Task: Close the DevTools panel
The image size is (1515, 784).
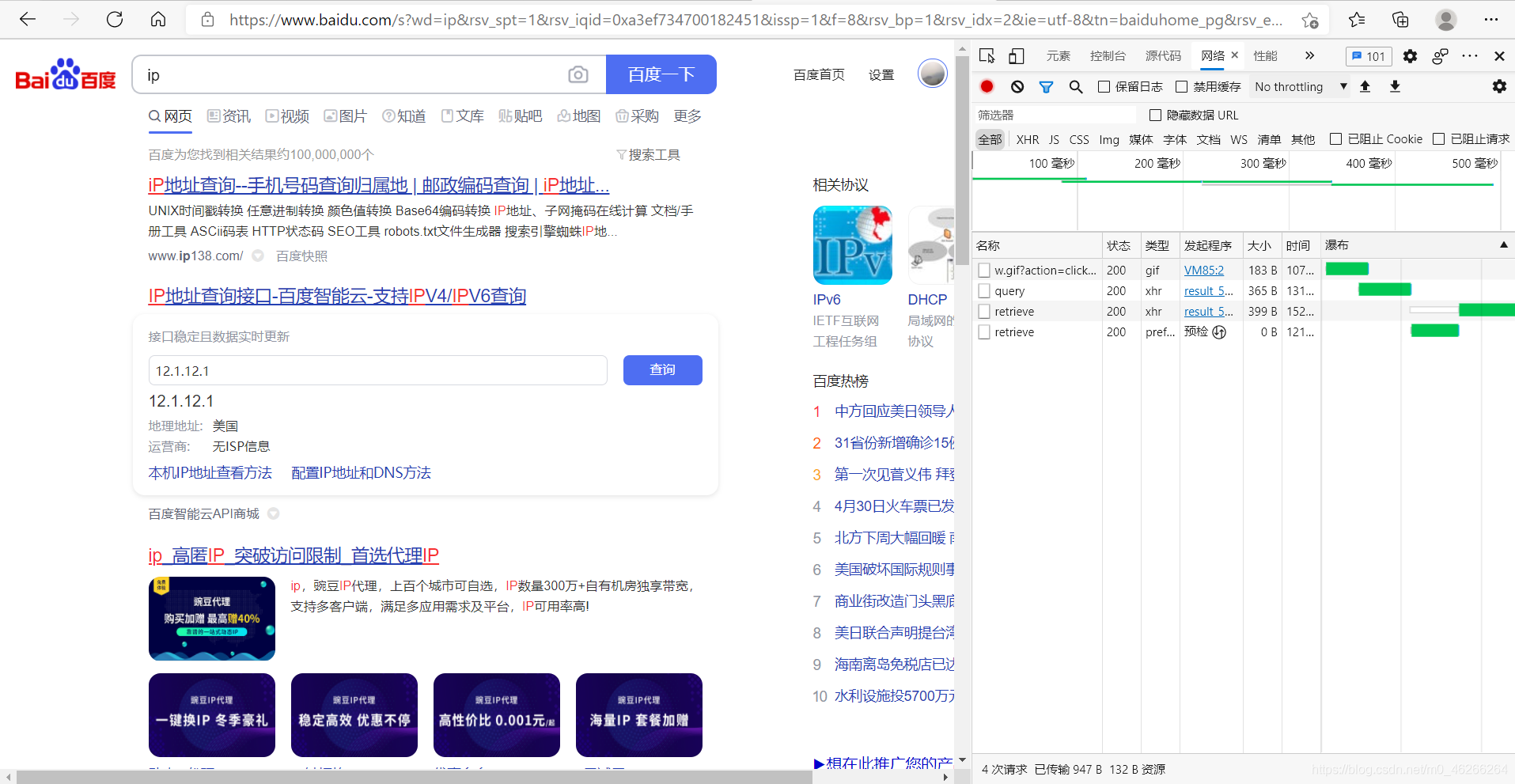Action: point(1499,56)
